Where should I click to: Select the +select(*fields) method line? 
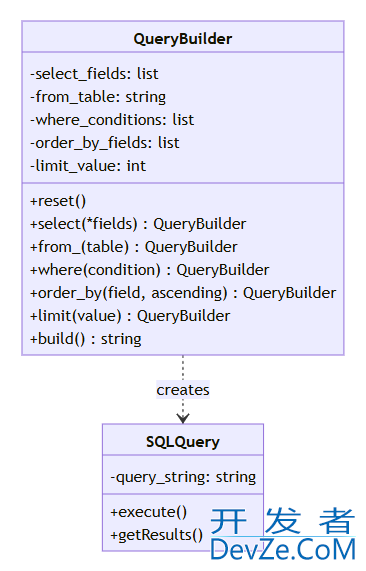point(138,224)
